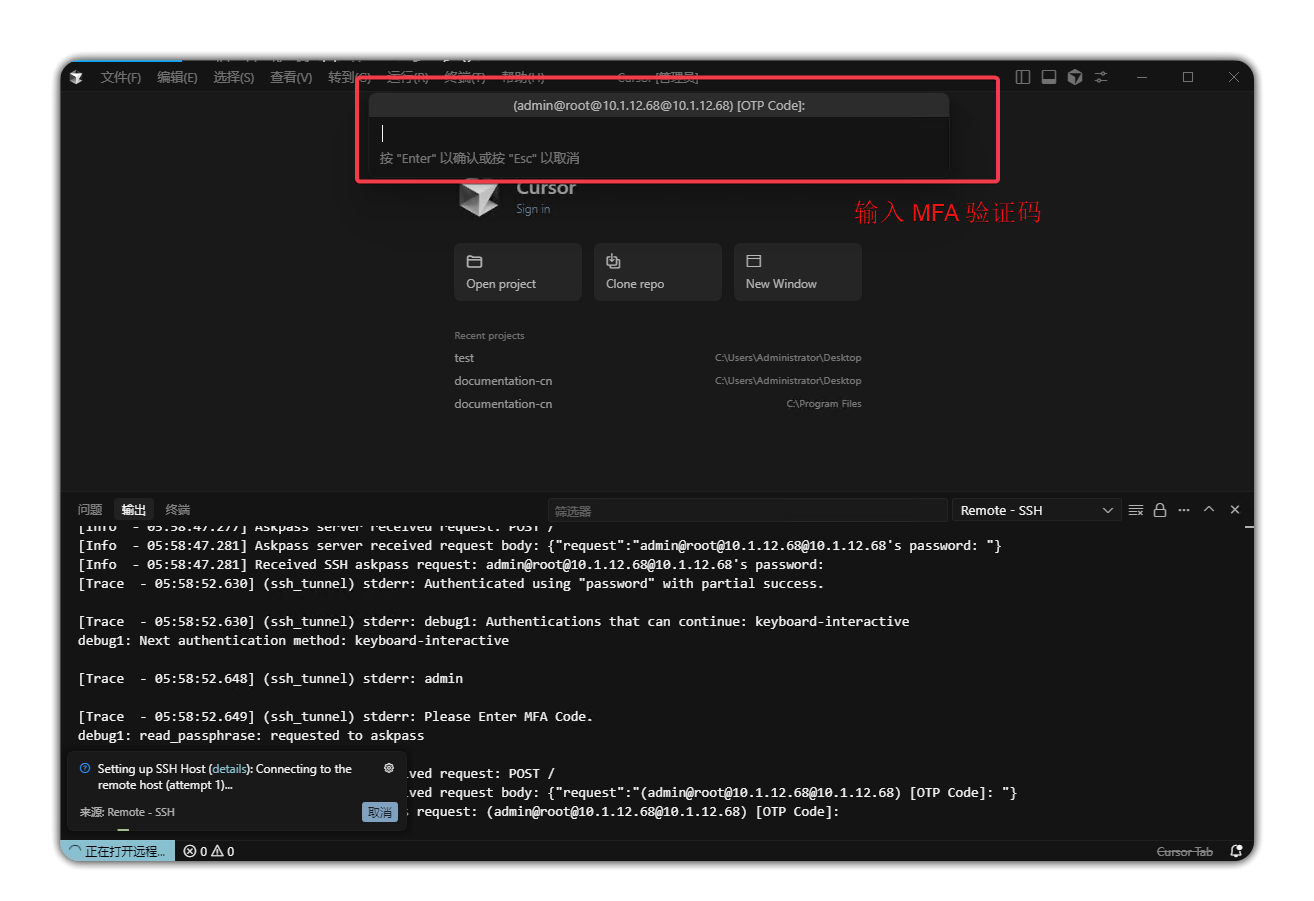Close the bottom panel with the X icon
Image resolution: width=1314 pixels, height=901 pixels.
[1235, 510]
